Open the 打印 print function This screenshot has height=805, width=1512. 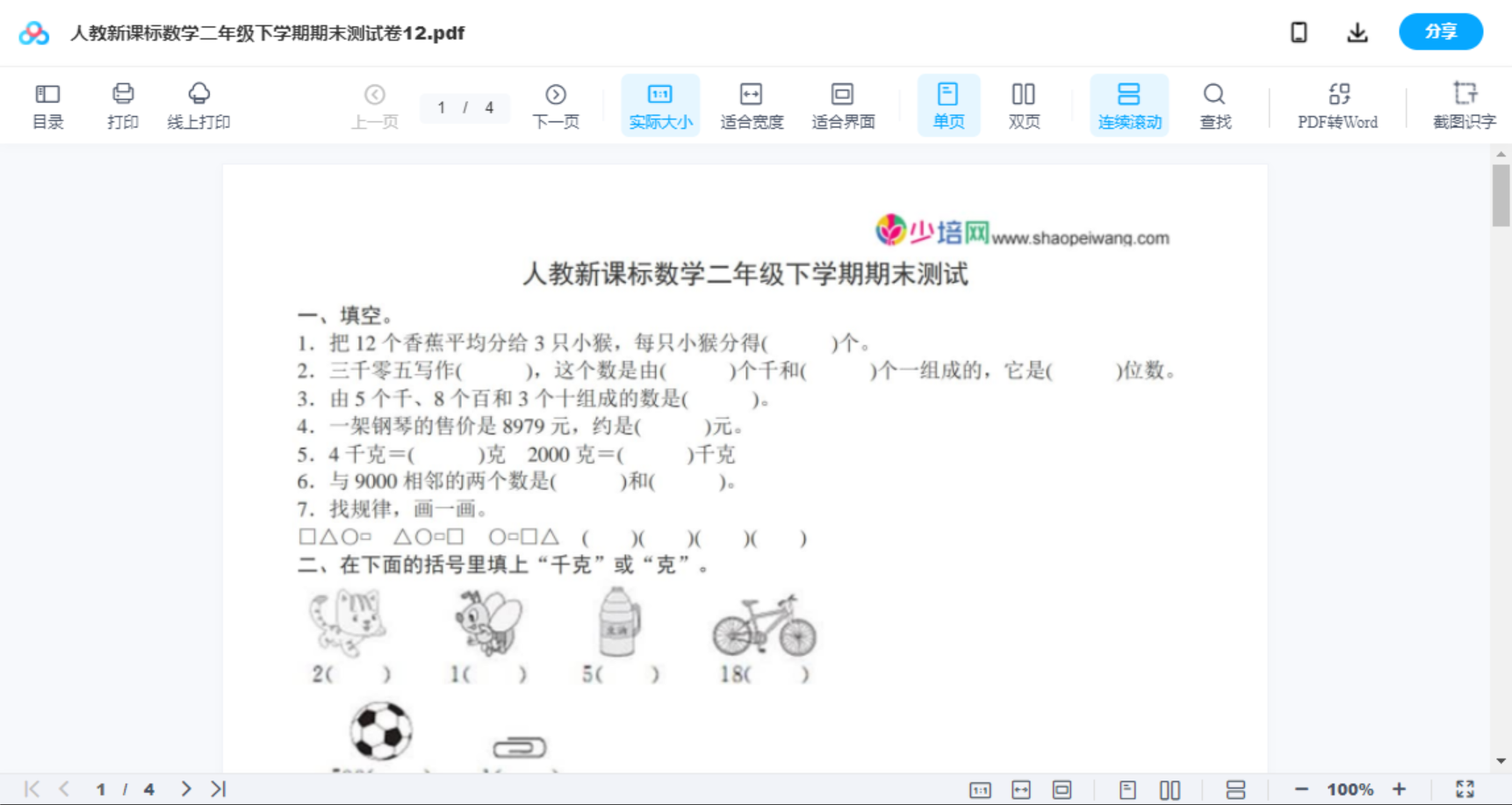122,104
